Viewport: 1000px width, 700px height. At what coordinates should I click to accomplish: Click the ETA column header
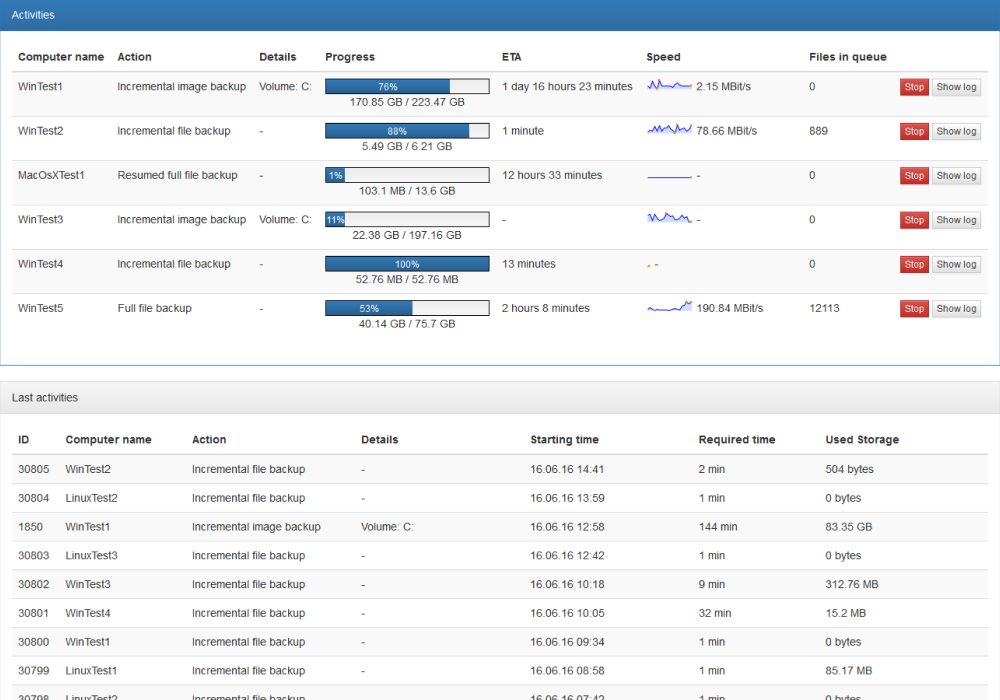(509, 57)
